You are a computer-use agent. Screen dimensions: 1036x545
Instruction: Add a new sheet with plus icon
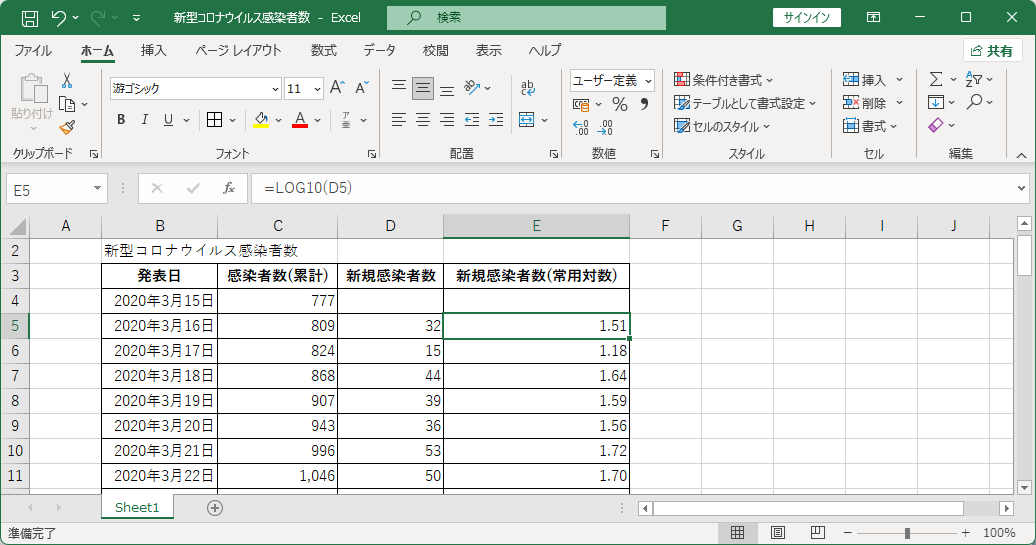(x=215, y=508)
